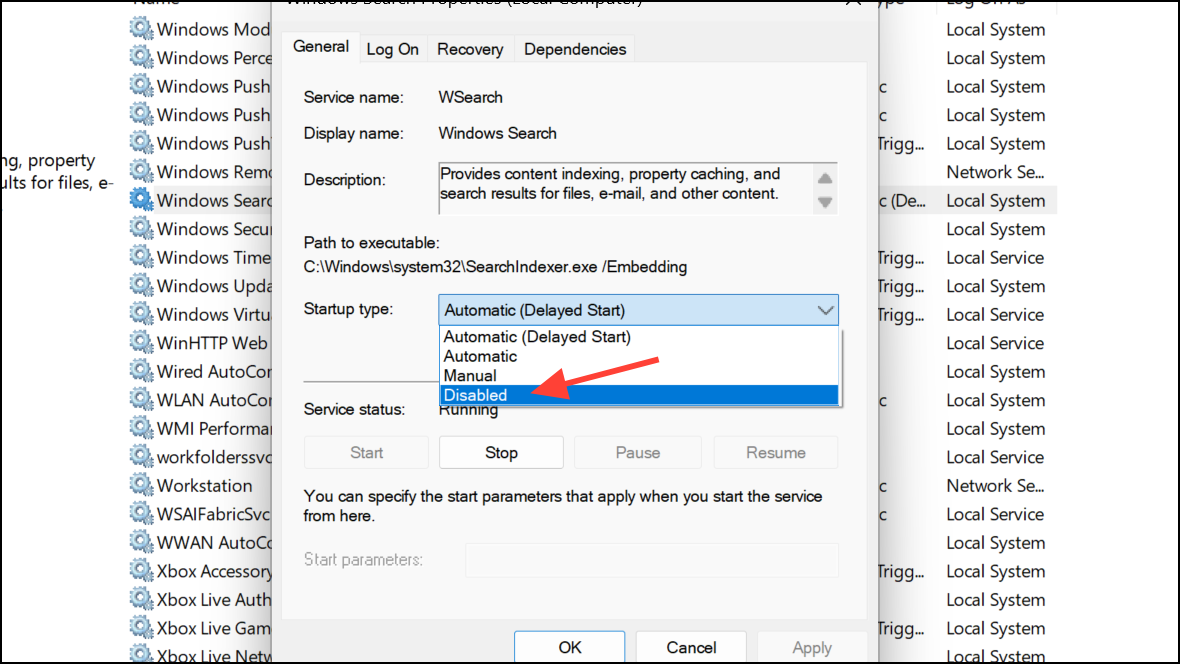This screenshot has height=664, width=1180.
Task: Open the Recovery tab
Action: pyautogui.click(x=470, y=50)
